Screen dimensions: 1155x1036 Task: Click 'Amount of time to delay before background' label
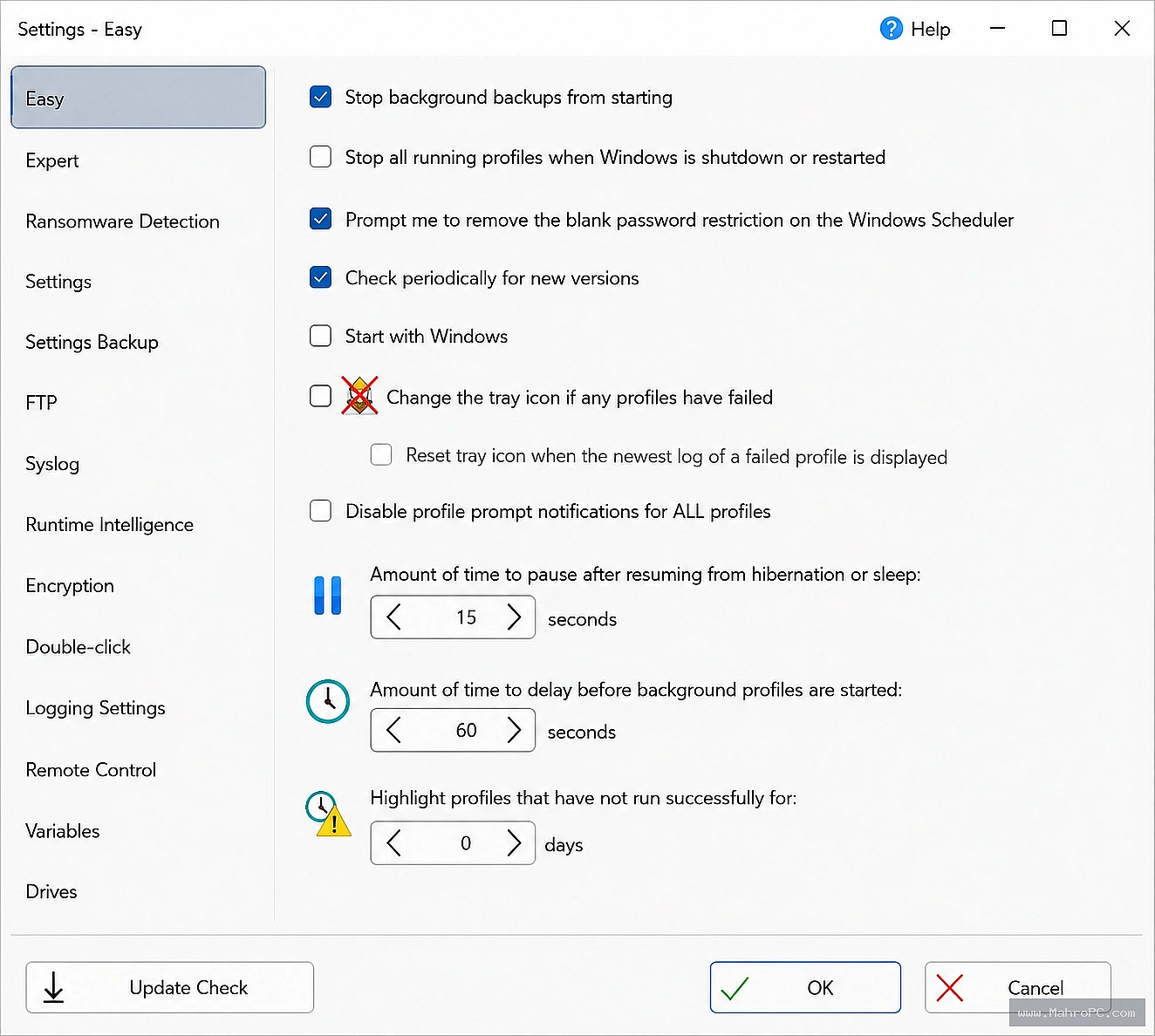(x=636, y=690)
